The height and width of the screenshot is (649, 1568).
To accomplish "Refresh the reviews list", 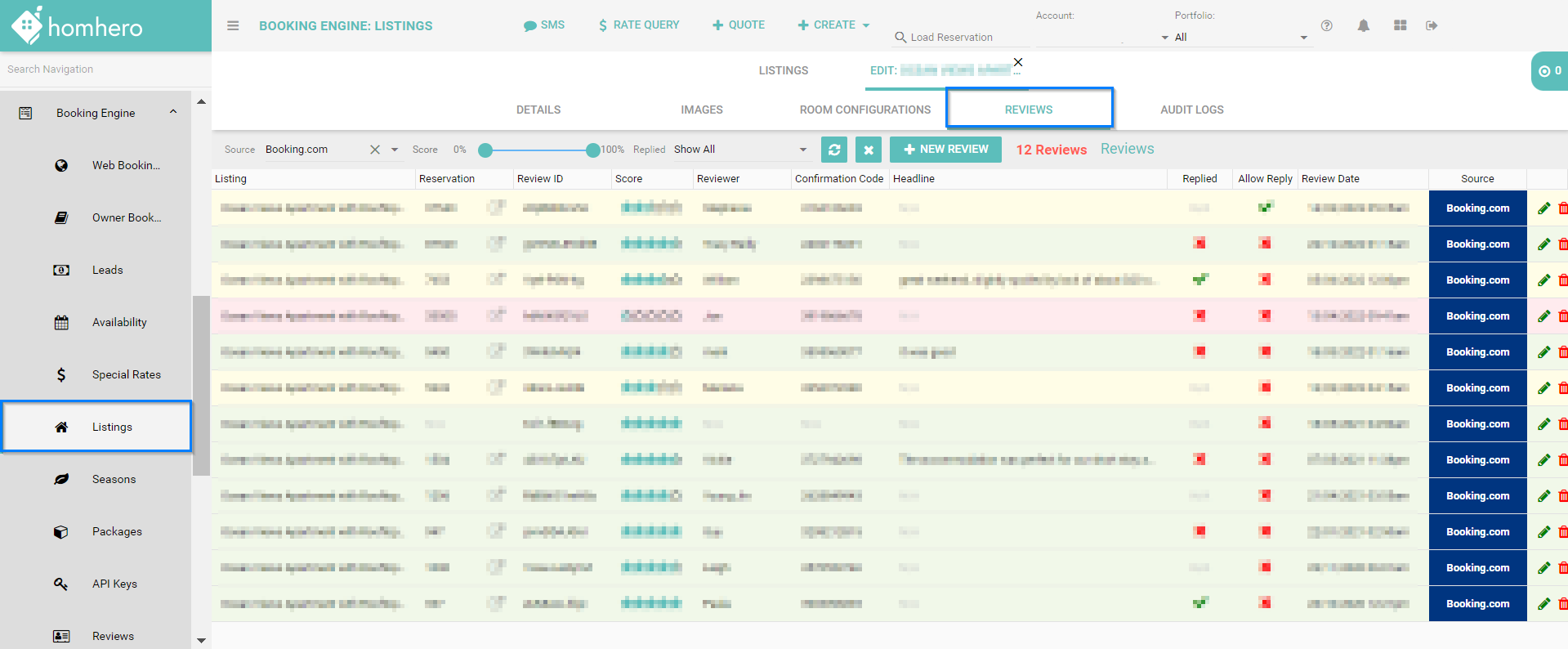I will [x=833, y=150].
